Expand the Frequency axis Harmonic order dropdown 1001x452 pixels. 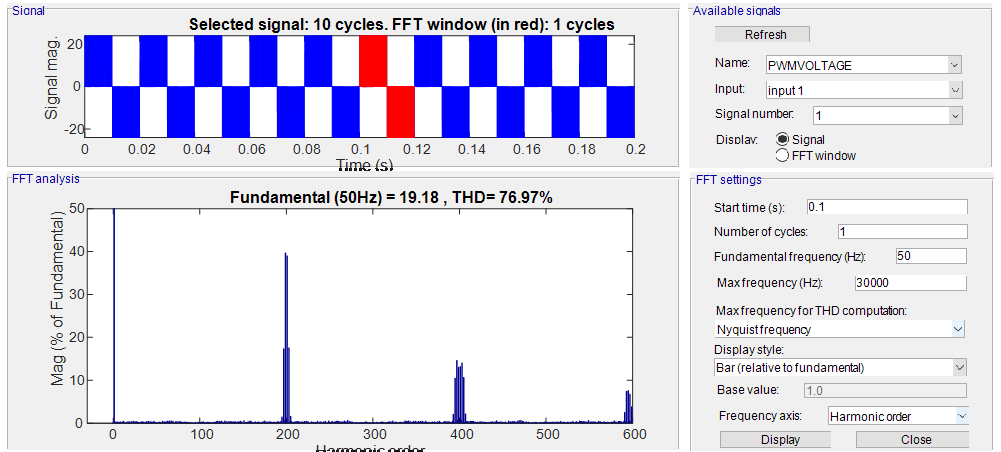click(x=898, y=415)
